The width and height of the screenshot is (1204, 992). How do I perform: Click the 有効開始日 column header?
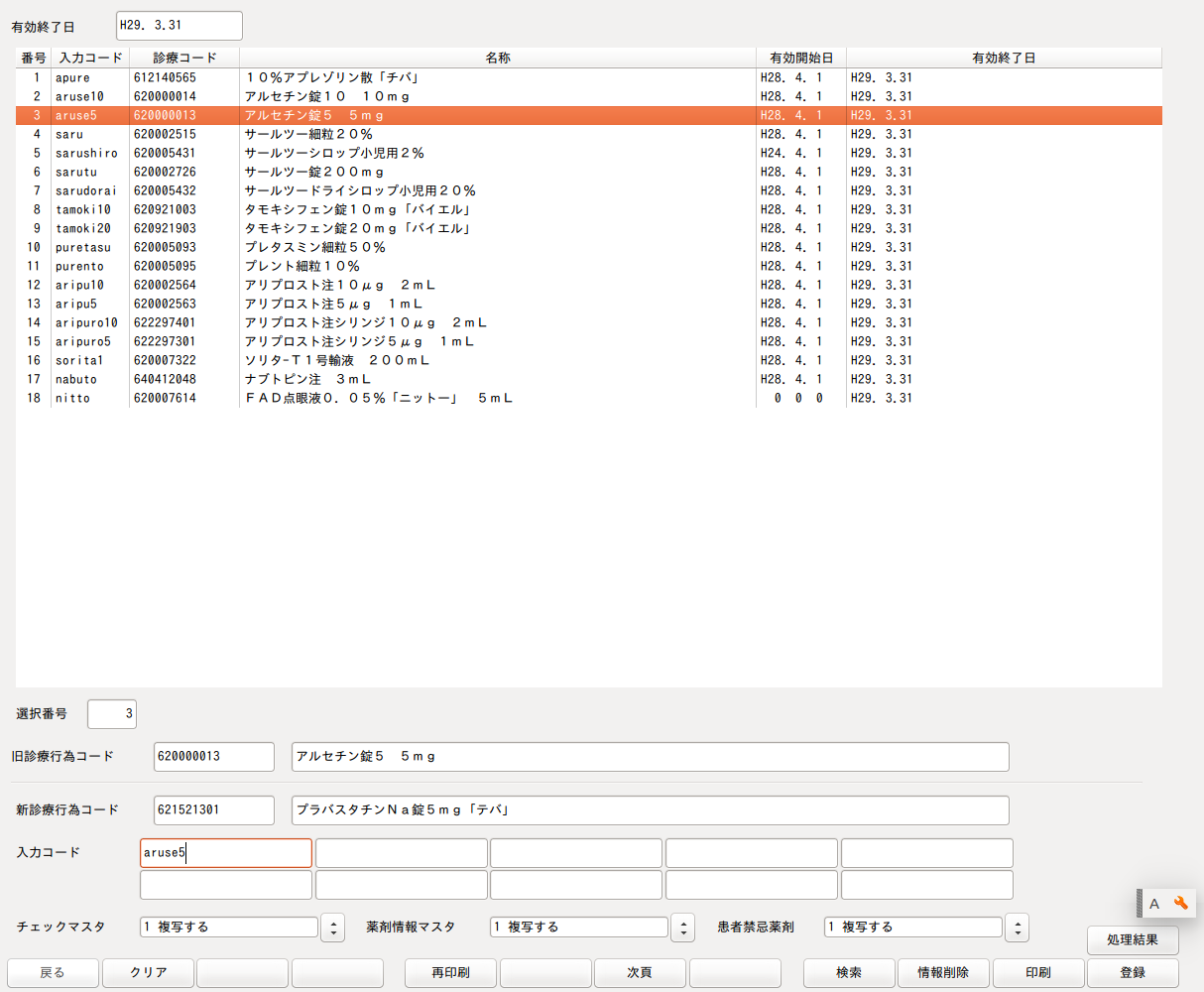801,59
